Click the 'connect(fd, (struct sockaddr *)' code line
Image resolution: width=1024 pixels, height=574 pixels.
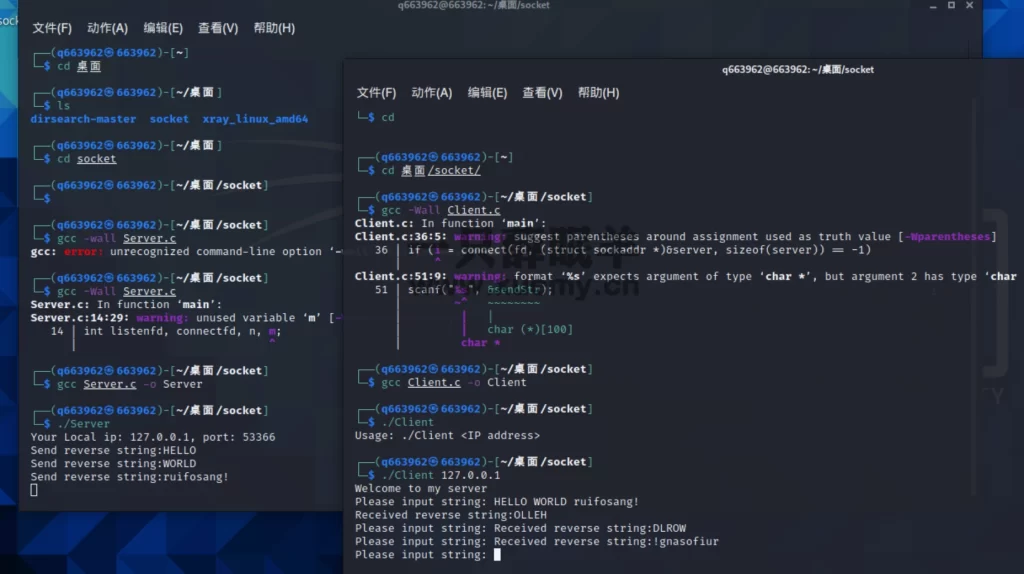[640, 250]
